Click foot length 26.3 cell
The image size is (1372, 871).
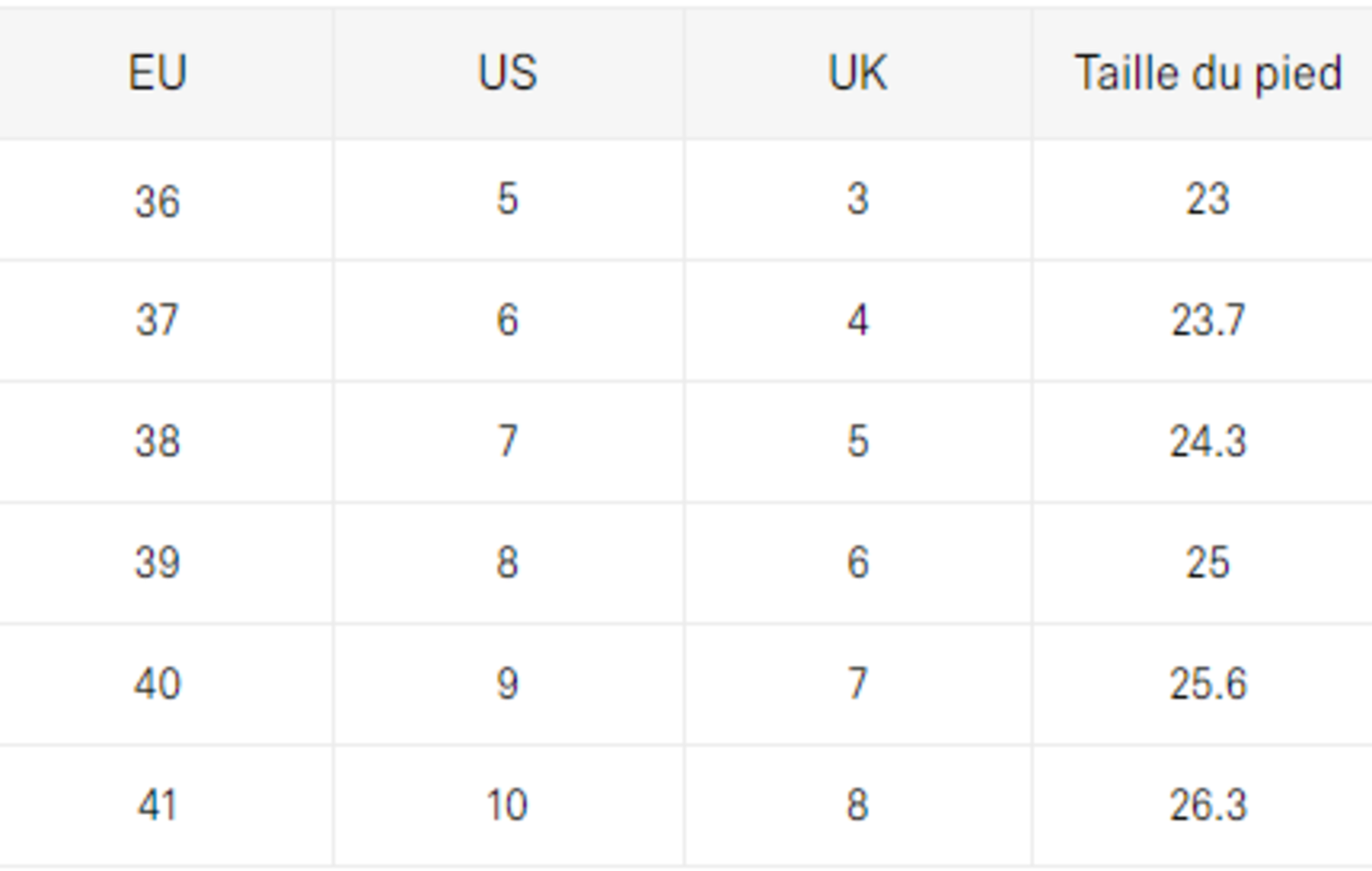pyautogui.click(x=1208, y=805)
